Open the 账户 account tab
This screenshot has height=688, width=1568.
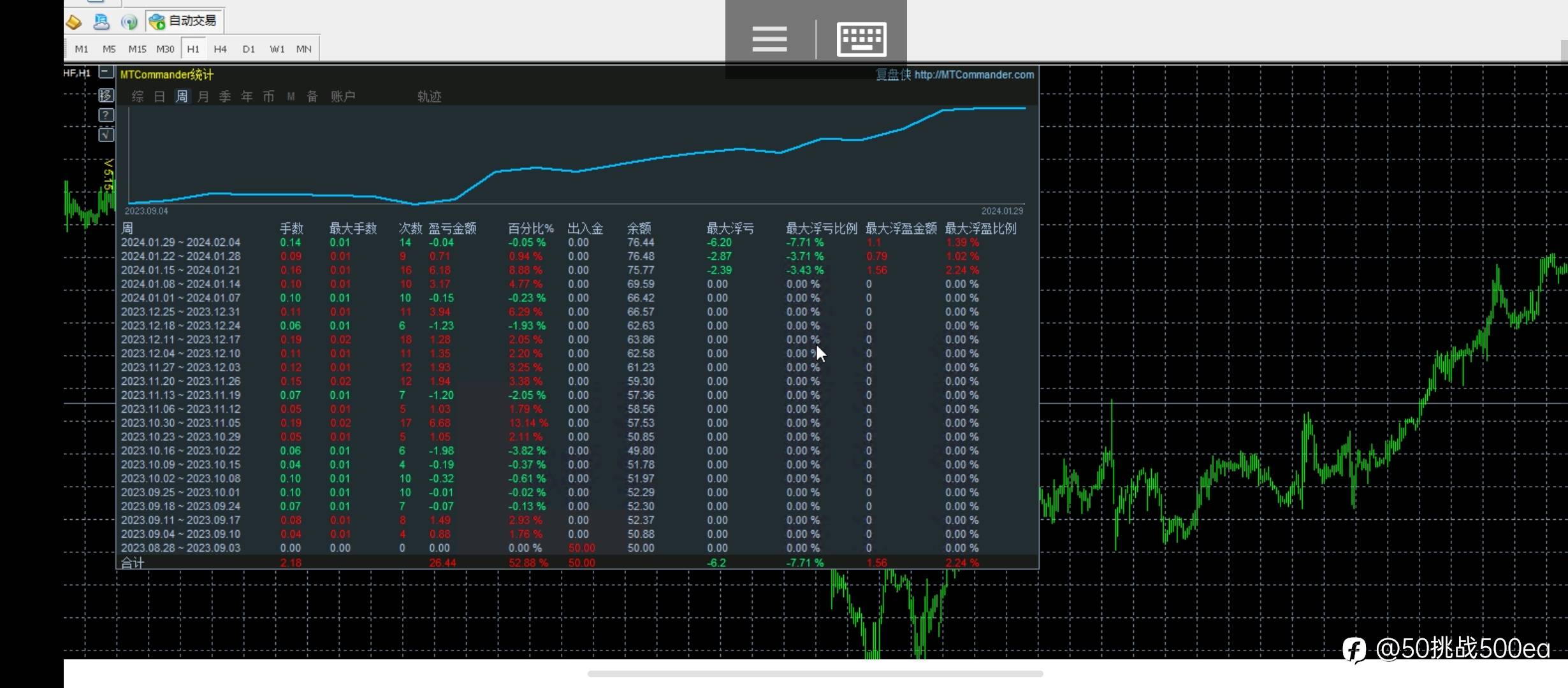point(343,96)
